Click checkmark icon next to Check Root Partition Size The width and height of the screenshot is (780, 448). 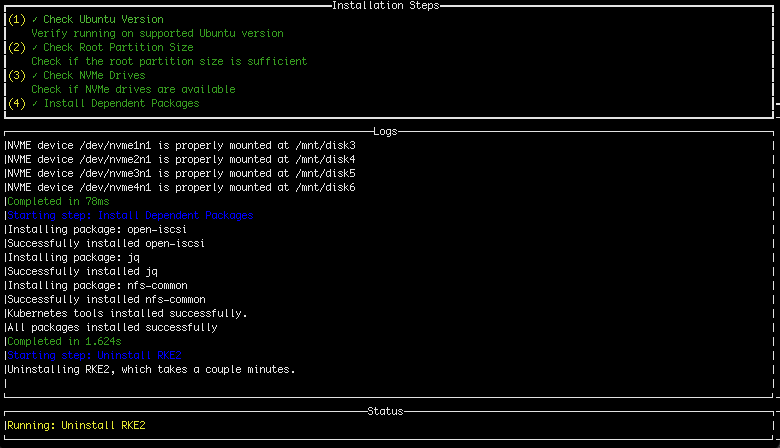click(35, 47)
